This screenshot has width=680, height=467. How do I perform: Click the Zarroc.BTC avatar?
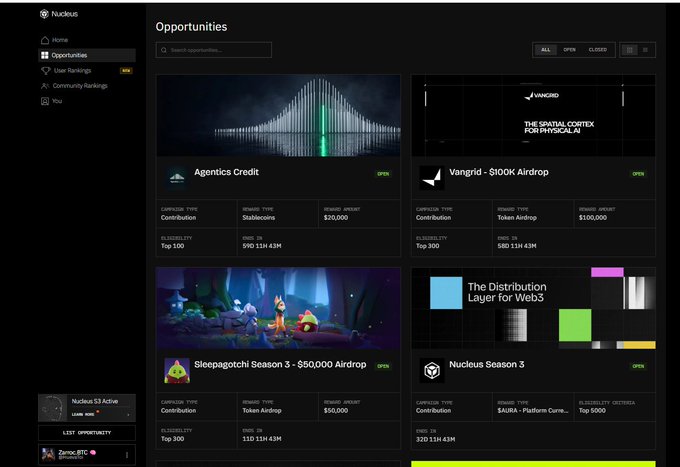(48, 454)
